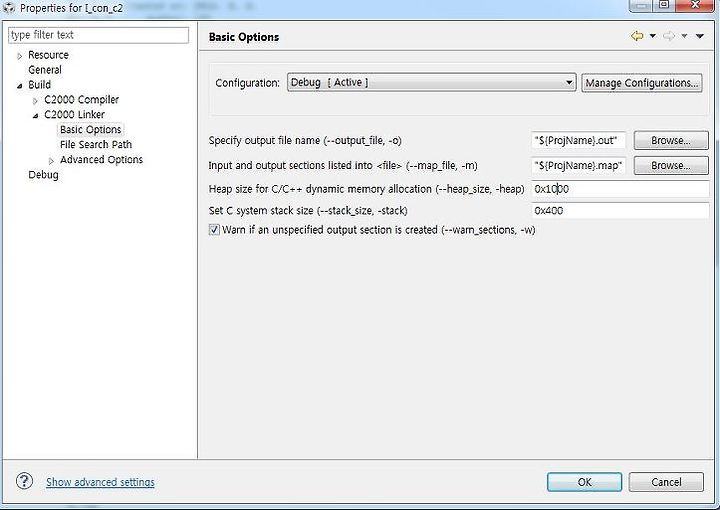Select C2000 Linker tree item
This screenshot has width=720, height=510.
click(x=74, y=115)
